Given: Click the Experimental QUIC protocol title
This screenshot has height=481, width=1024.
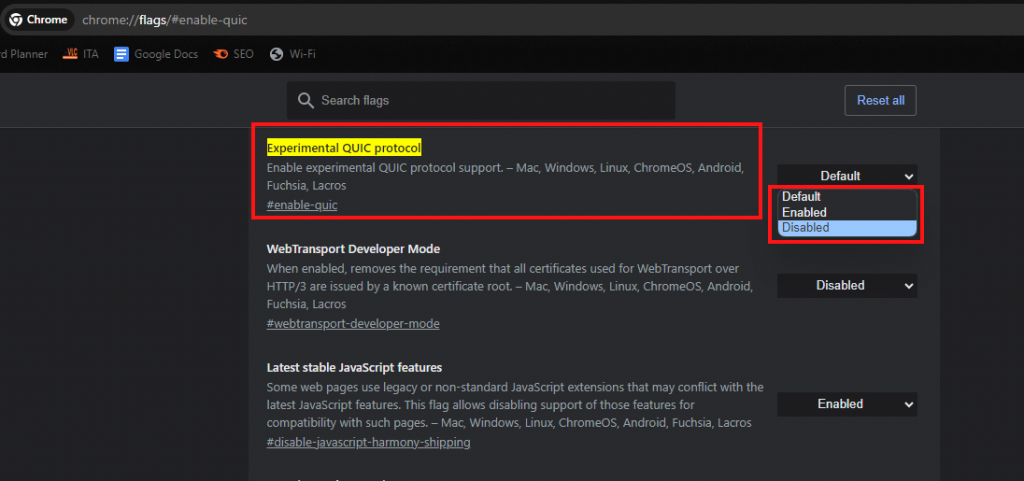Looking at the screenshot, I should [344, 147].
